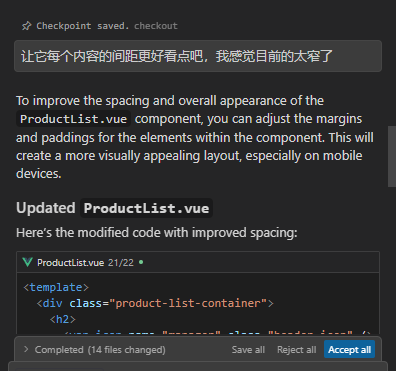This screenshot has width=396, height=371.
Task: Click the checkpoint pin icon
Action: click(x=26, y=26)
